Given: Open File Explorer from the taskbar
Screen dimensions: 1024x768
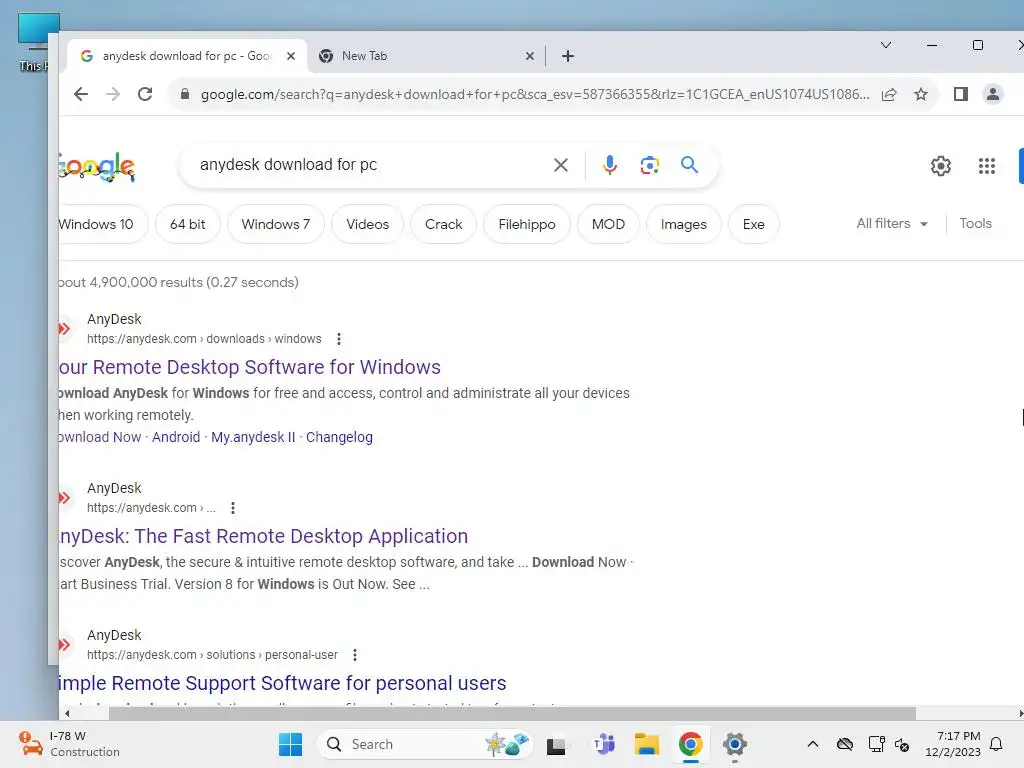Looking at the screenshot, I should [647, 744].
